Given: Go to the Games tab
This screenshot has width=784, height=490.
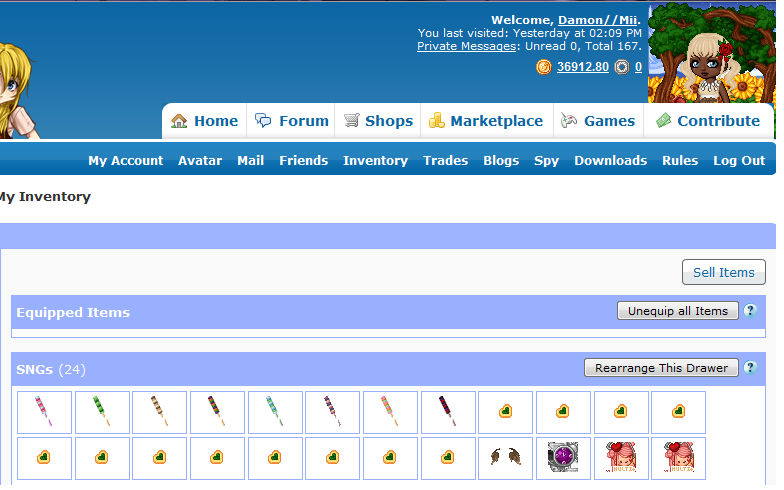Looking at the screenshot, I should [598, 121].
